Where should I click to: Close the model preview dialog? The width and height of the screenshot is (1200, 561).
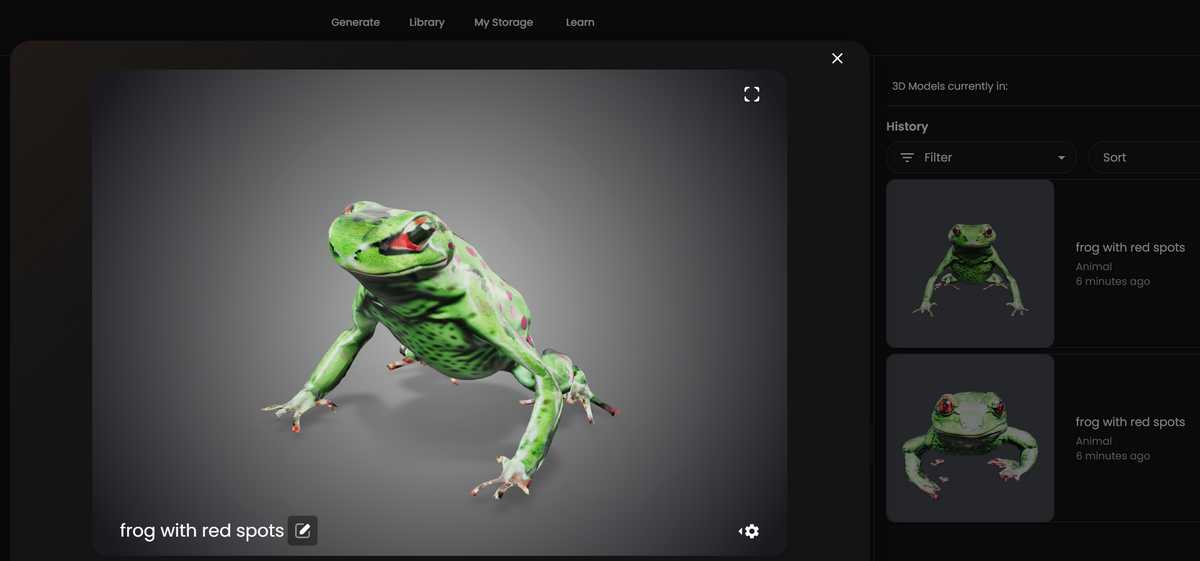pyautogui.click(x=837, y=58)
